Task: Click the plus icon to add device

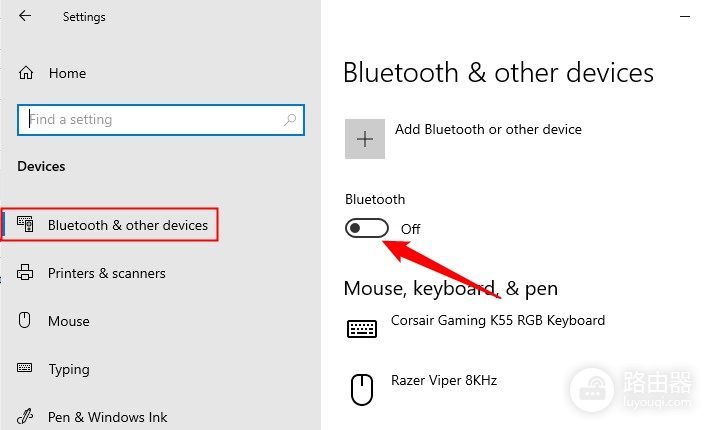Action: [x=365, y=139]
